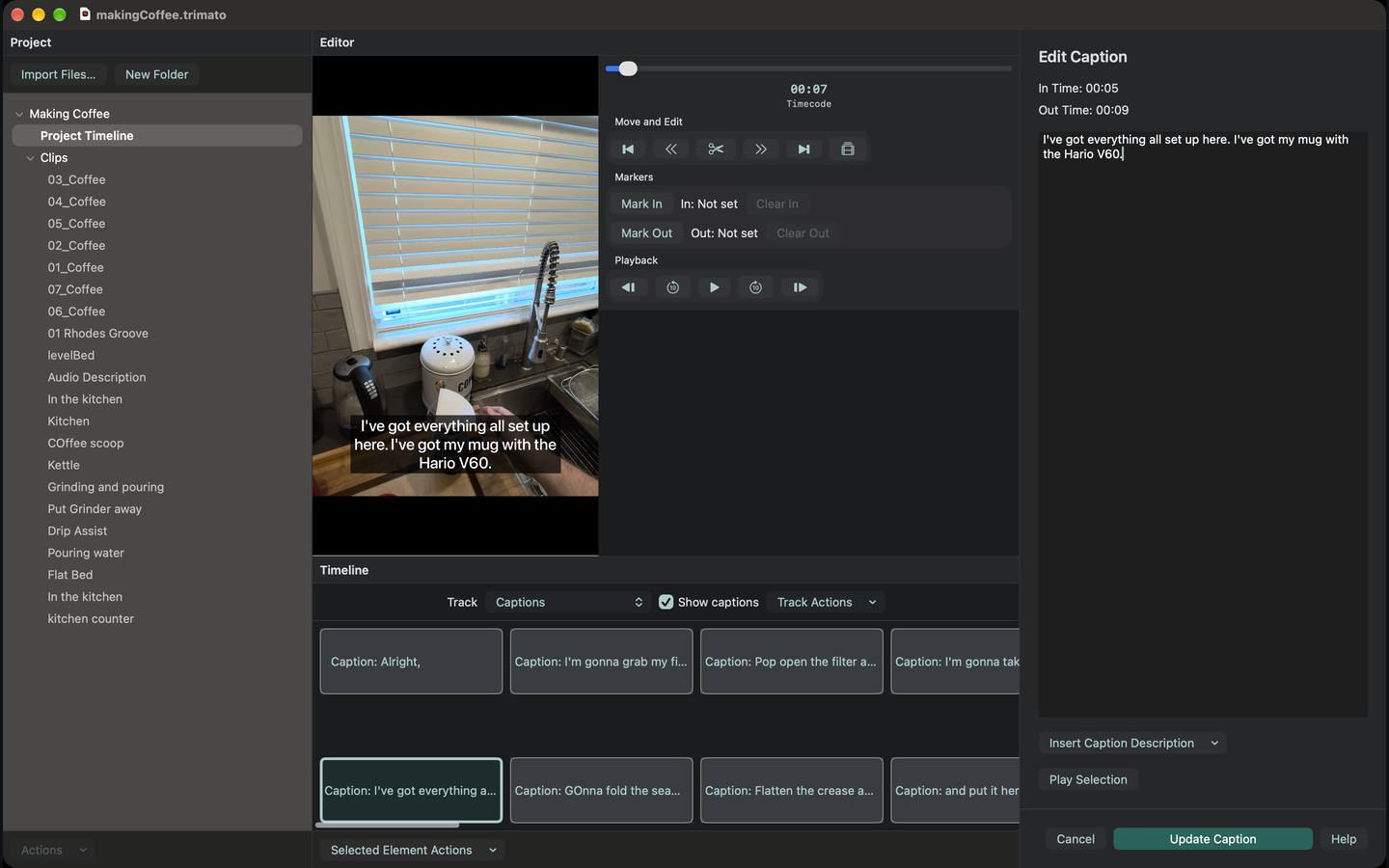This screenshot has height=868, width=1389.
Task: Click the Mark In button
Action: (641, 204)
